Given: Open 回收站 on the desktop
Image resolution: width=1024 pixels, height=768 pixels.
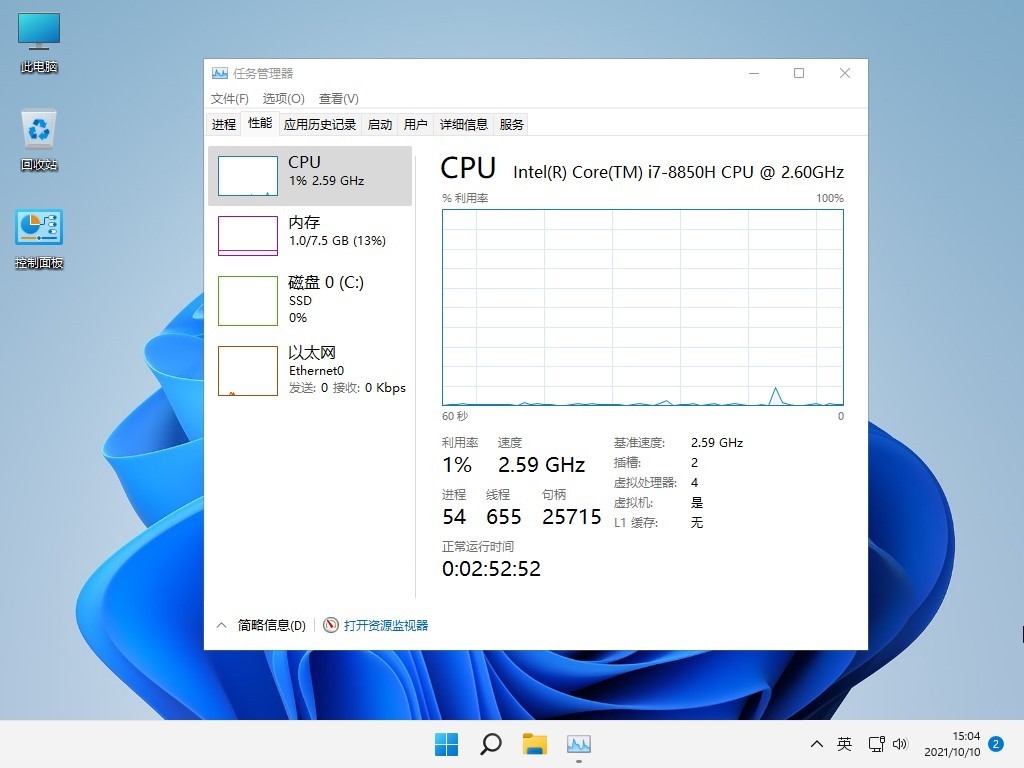Looking at the screenshot, I should tap(37, 135).
